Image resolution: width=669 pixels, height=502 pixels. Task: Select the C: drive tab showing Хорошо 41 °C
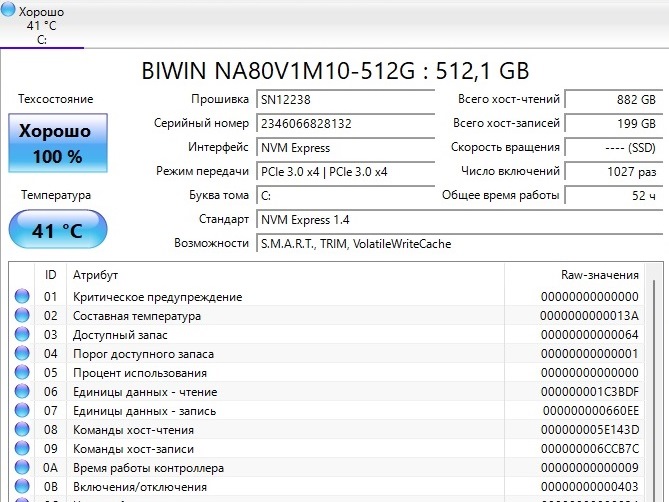(41, 24)
